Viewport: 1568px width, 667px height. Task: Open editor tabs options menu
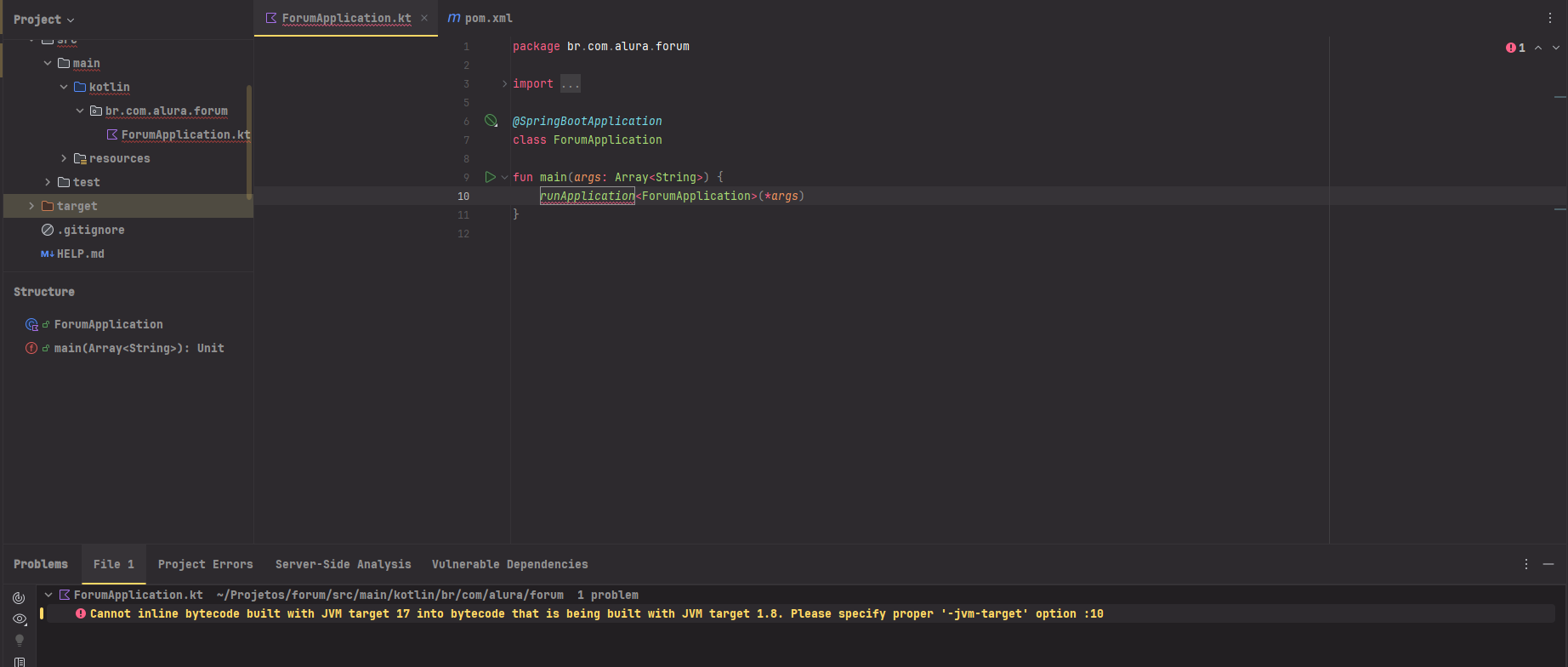tap(1550, 18)
